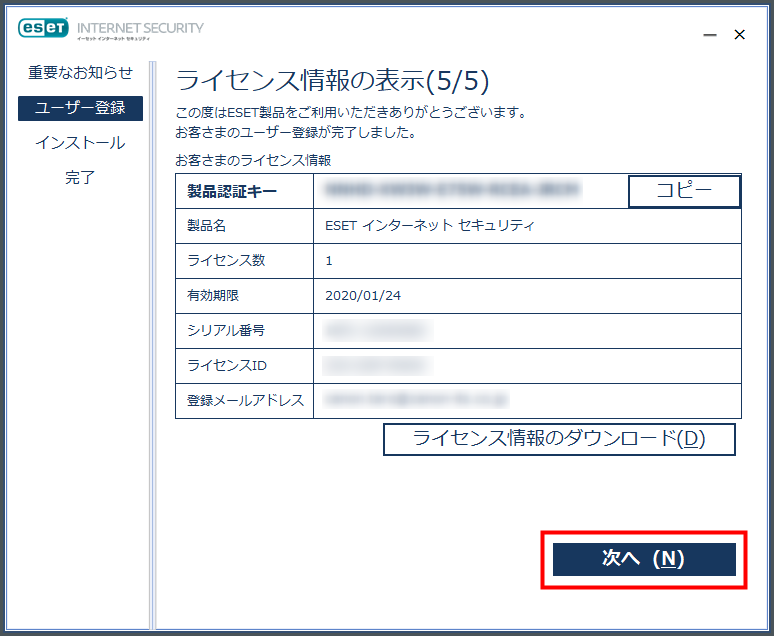Click the 登録メールアドレス label cell

point(244,401)
